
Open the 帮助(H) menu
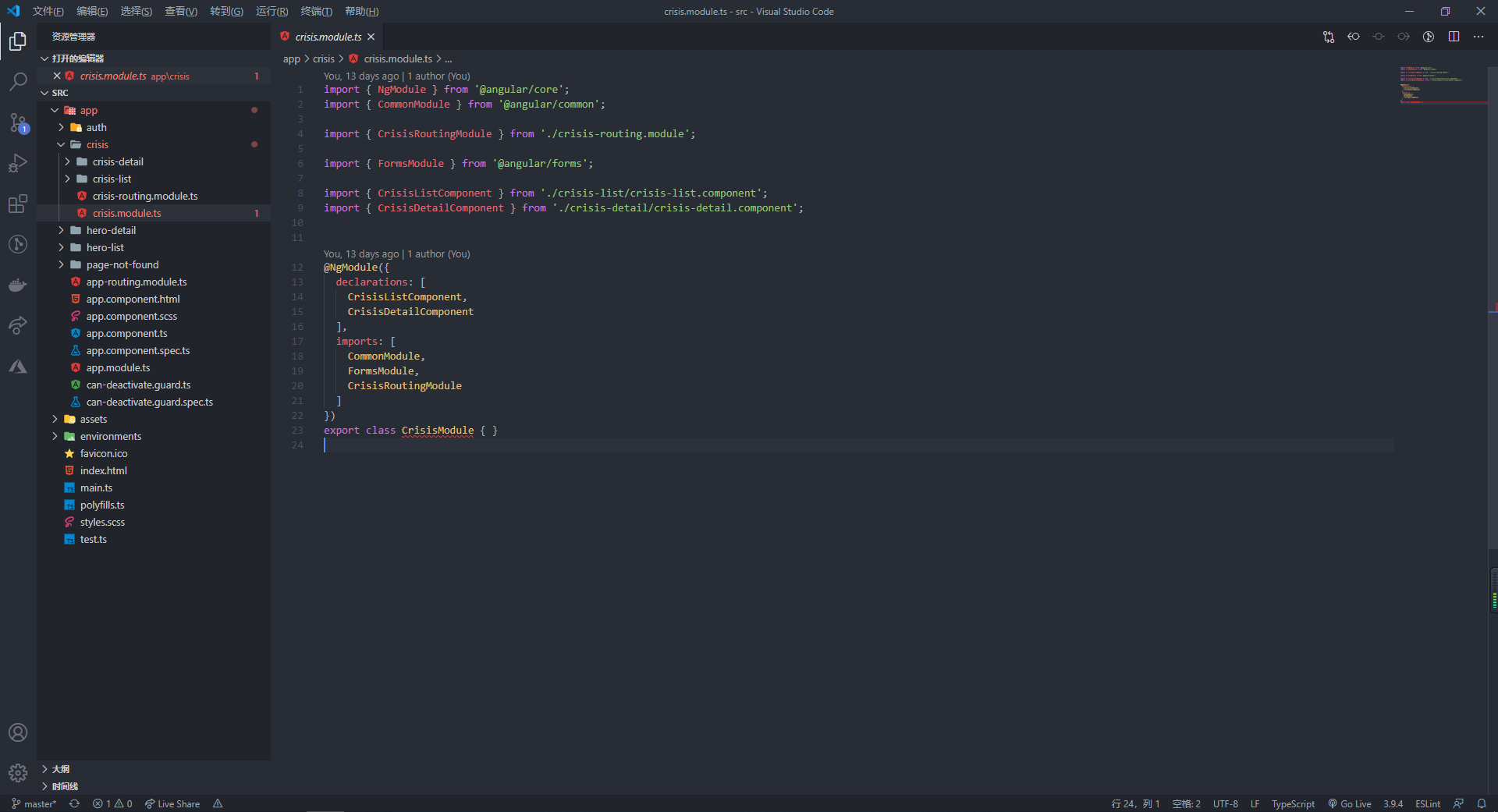361,11
